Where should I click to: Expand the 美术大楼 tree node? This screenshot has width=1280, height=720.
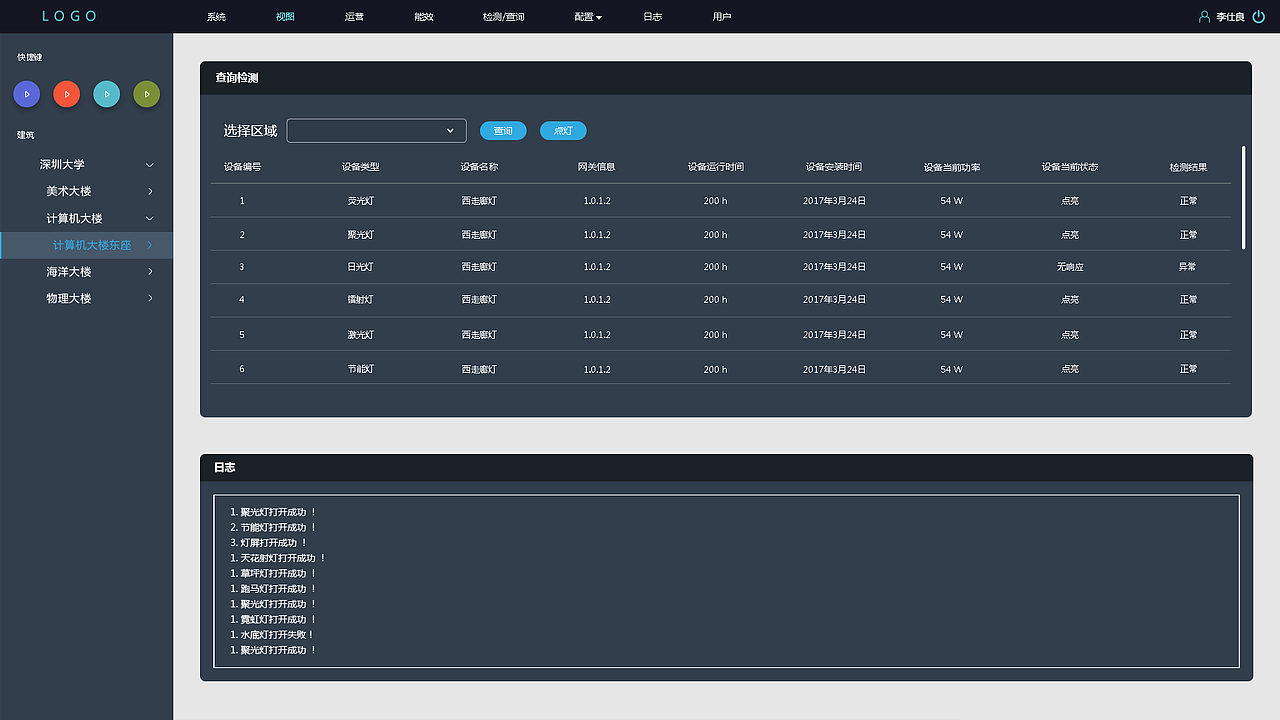150,191
